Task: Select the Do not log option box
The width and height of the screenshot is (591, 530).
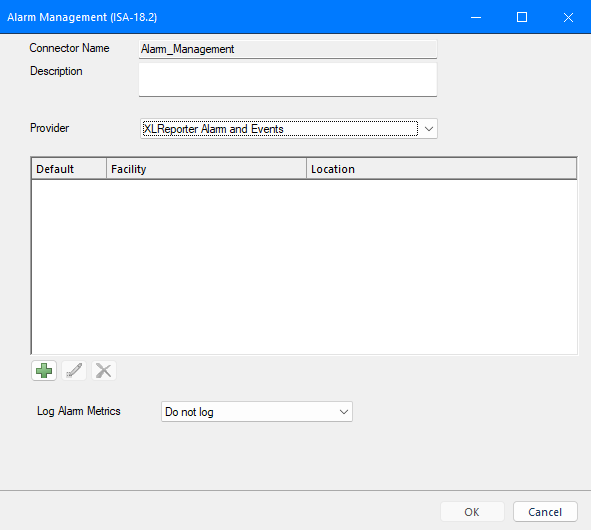Action: [257, 412]
